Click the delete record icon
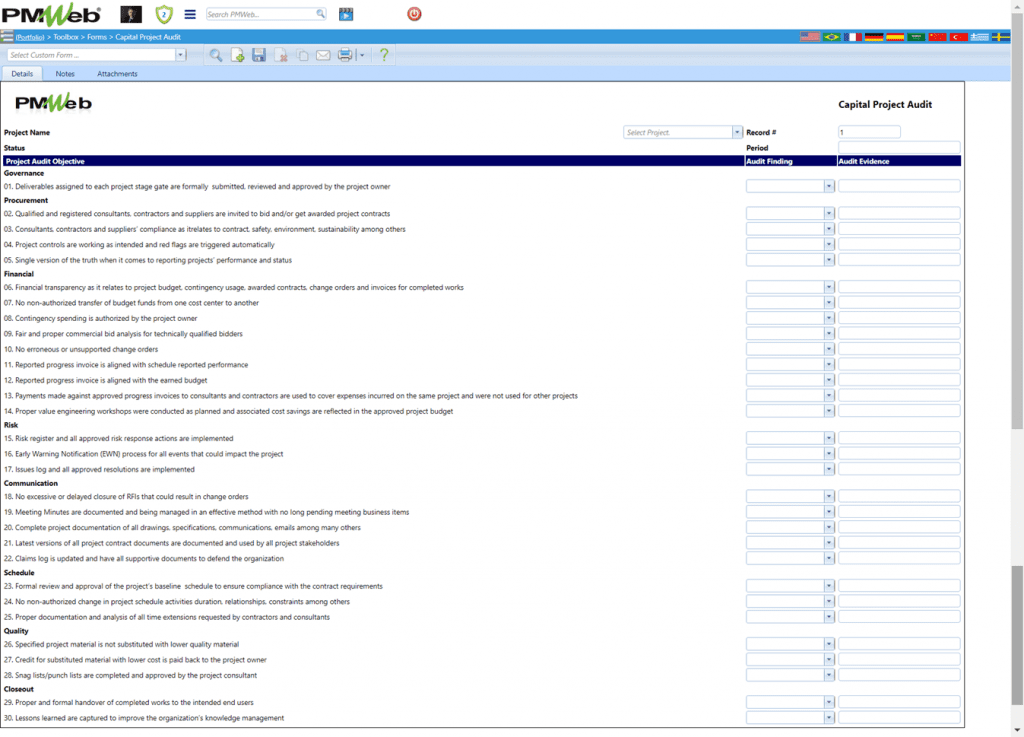 (x=281, y=55)
